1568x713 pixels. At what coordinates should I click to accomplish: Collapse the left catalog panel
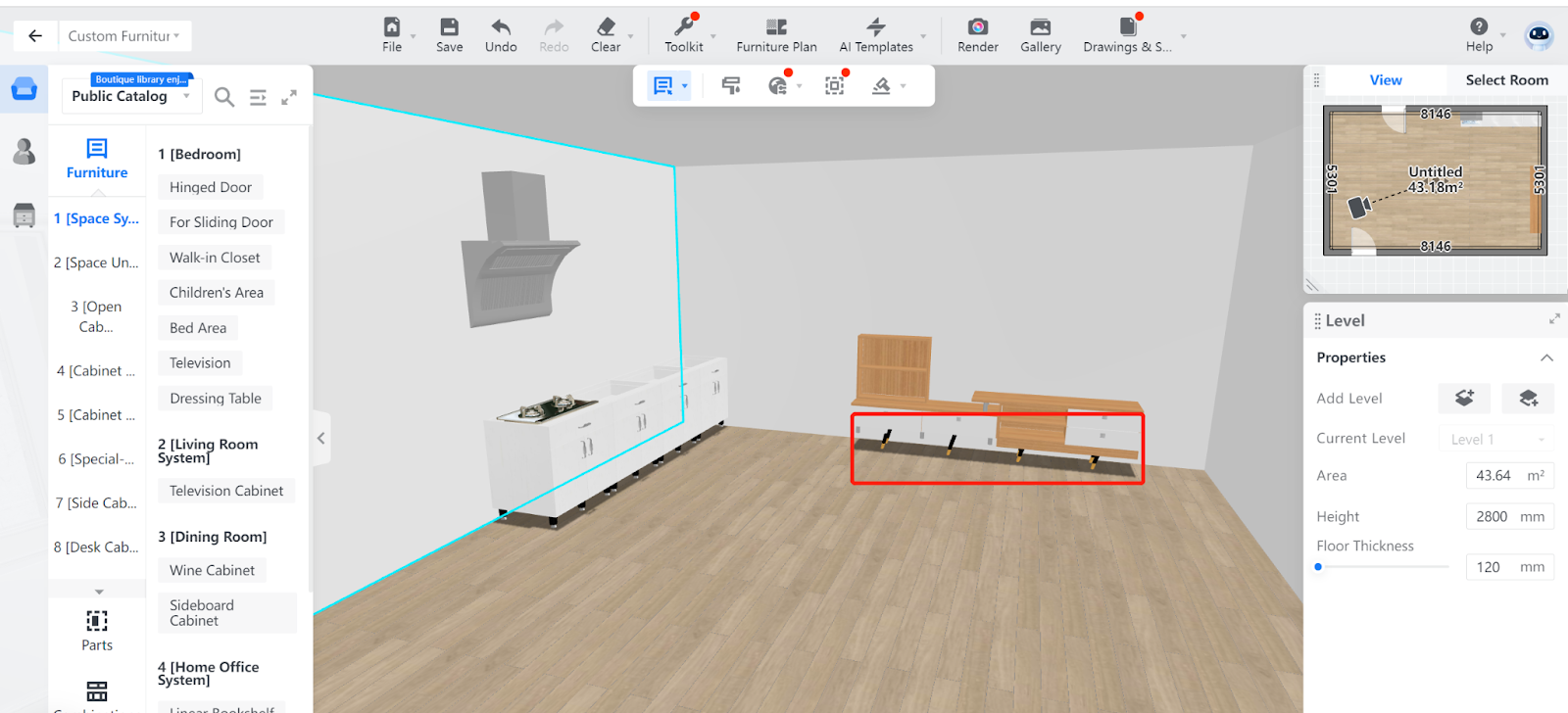(320, 438)
